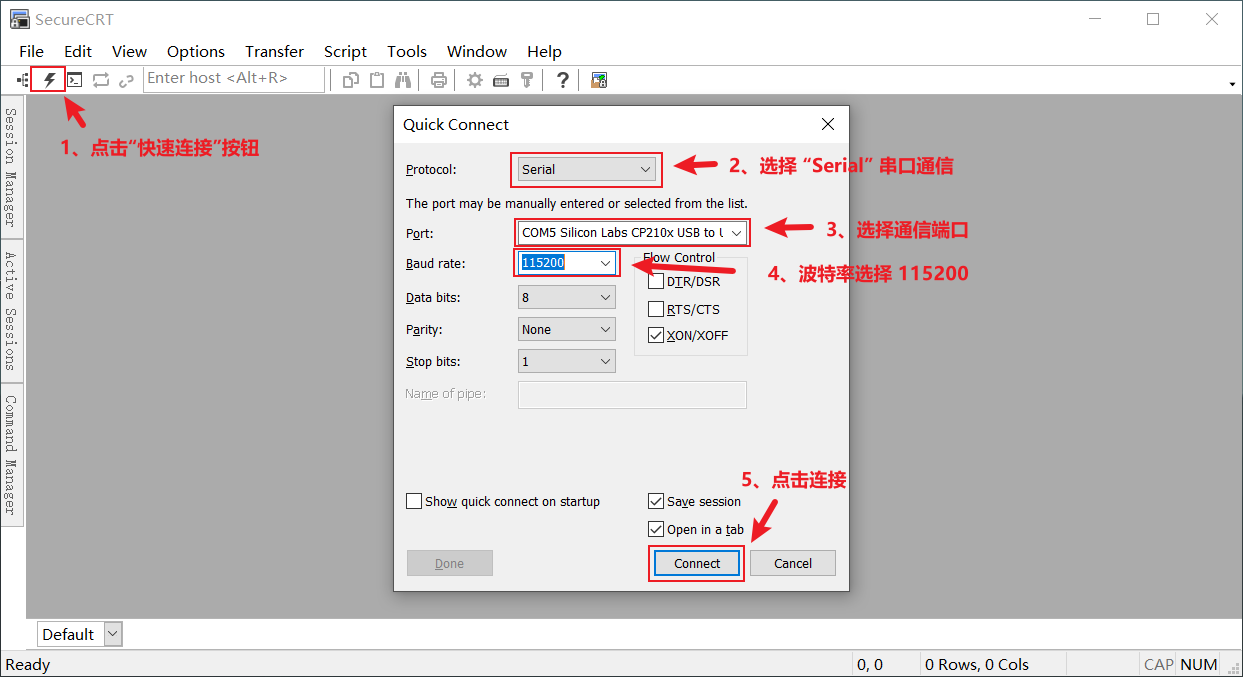This screenshot has width=1243, height=677.
Task: Click the Quick Connect lightning bolt icon
Action: (49, 80)
